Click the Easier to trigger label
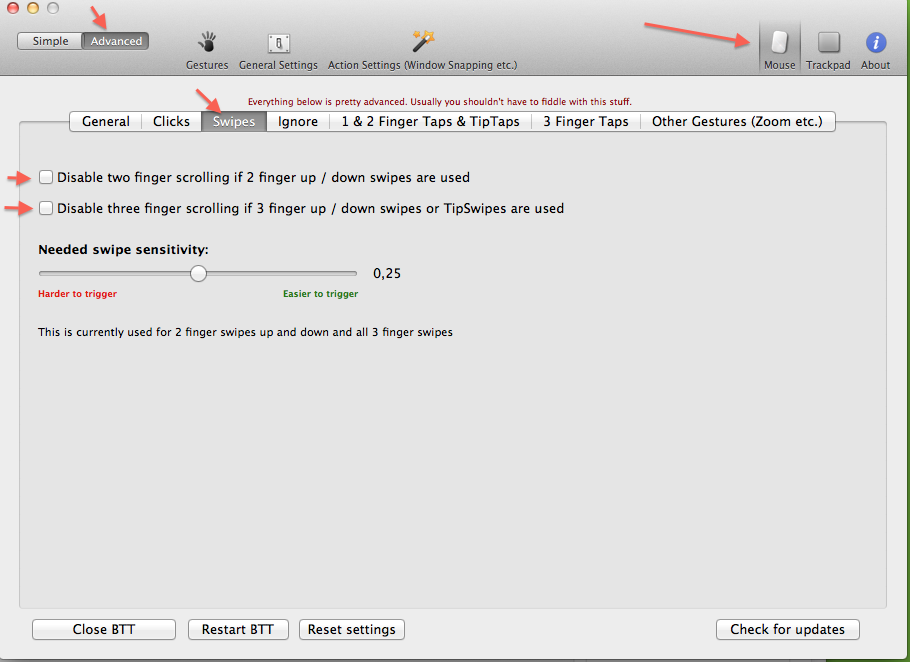The width and height of the screenshot is (910, 662). pos(320,294)
